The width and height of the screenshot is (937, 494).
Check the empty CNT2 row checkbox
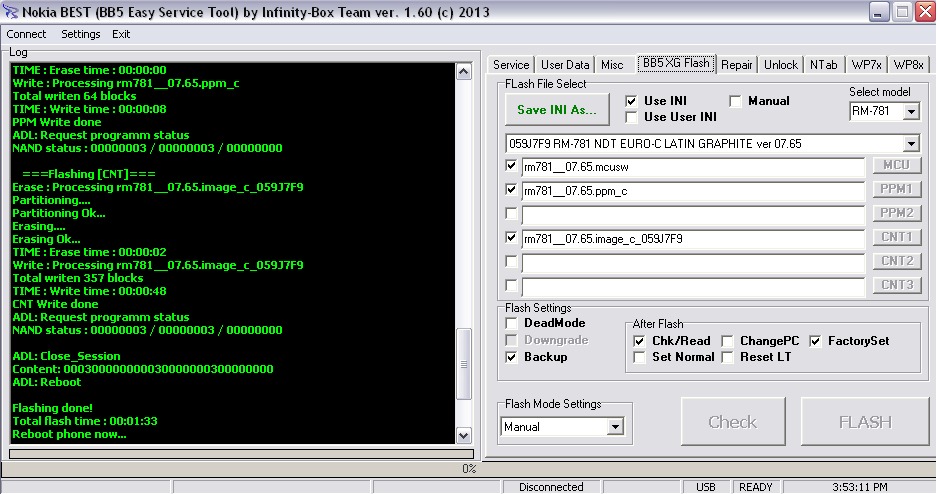[511, 261]
